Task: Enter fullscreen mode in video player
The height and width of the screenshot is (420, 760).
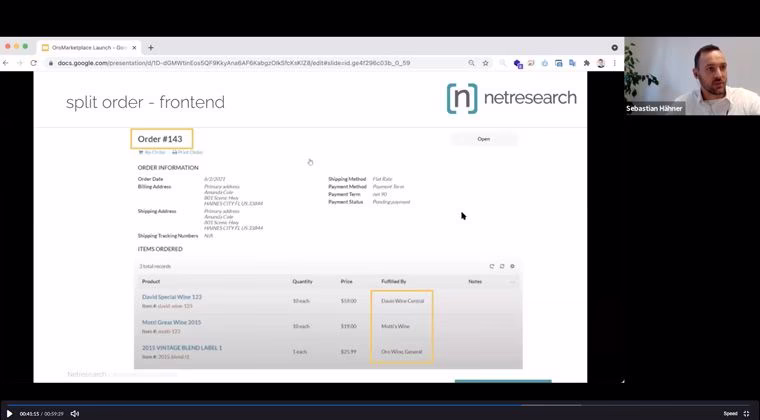Action: click(746, 413)
